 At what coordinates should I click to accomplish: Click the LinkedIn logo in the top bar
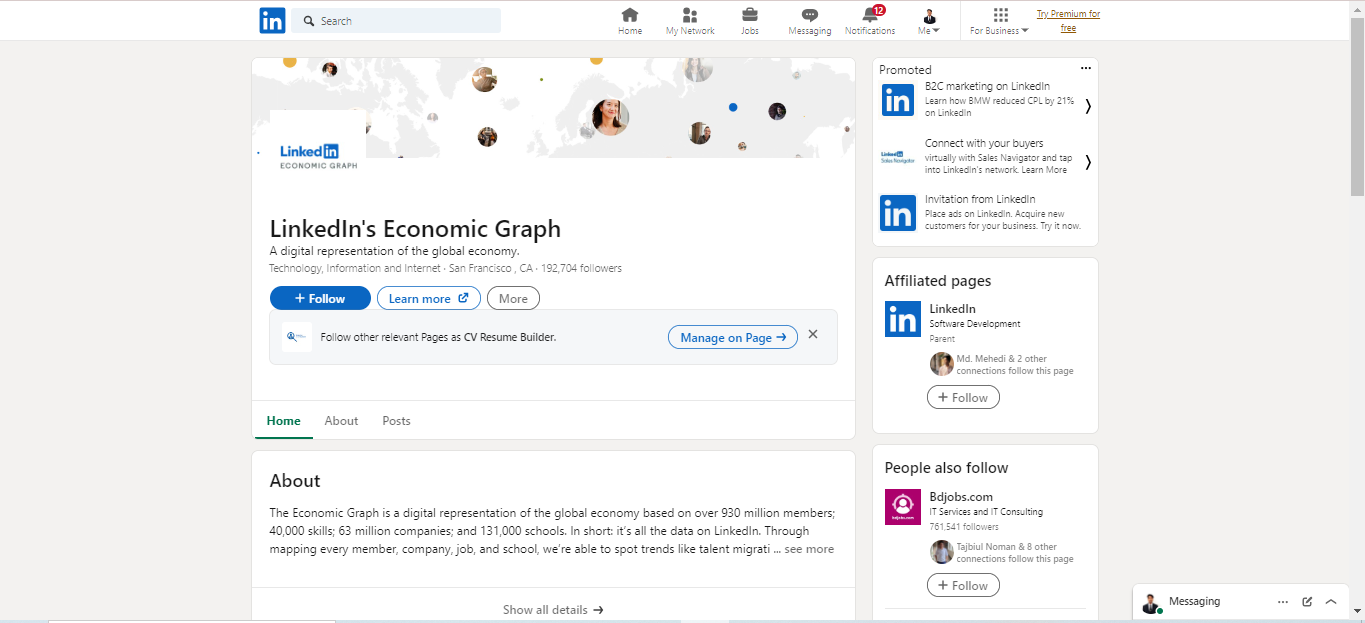point(272,20)
